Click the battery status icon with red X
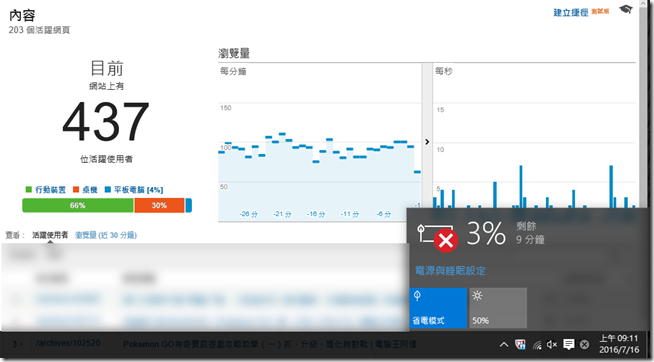 437,237
